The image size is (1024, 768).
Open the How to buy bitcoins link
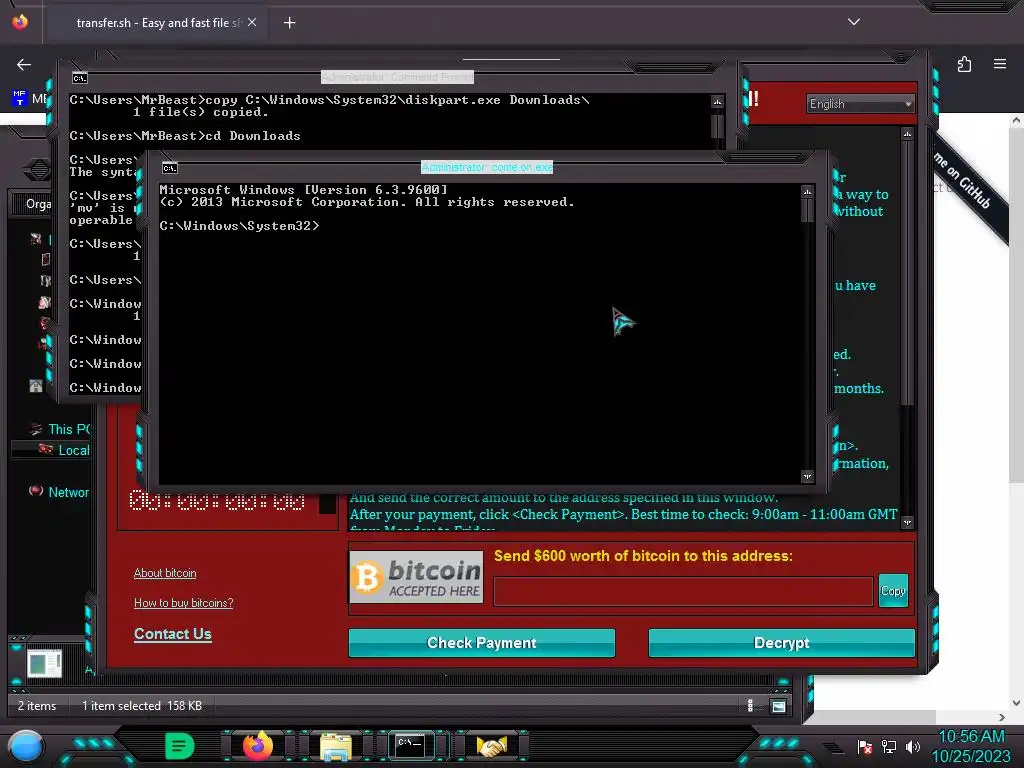(x=183, y=603)
